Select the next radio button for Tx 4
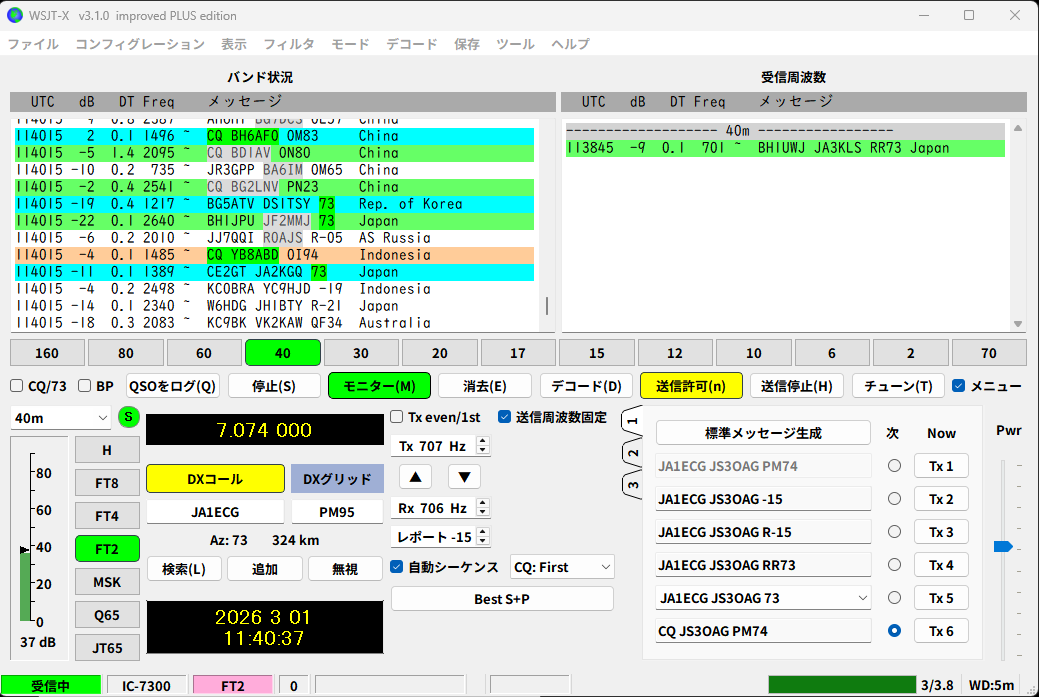The height and width of the screenshot is (697, 1039). [895, 565]
